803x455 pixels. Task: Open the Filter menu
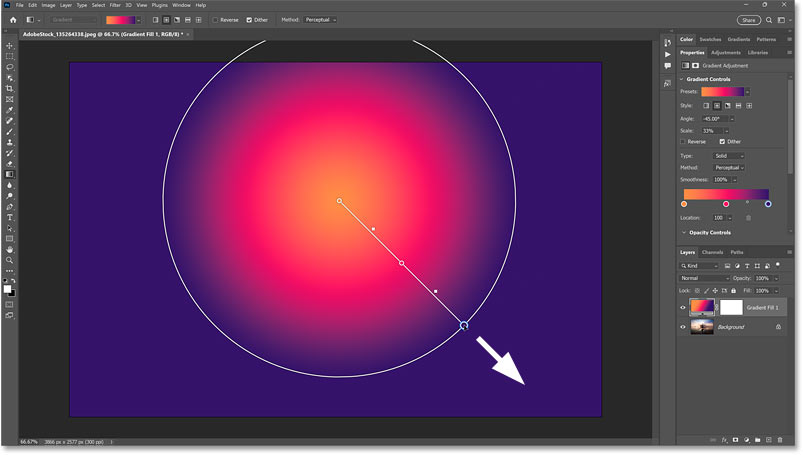116,5
